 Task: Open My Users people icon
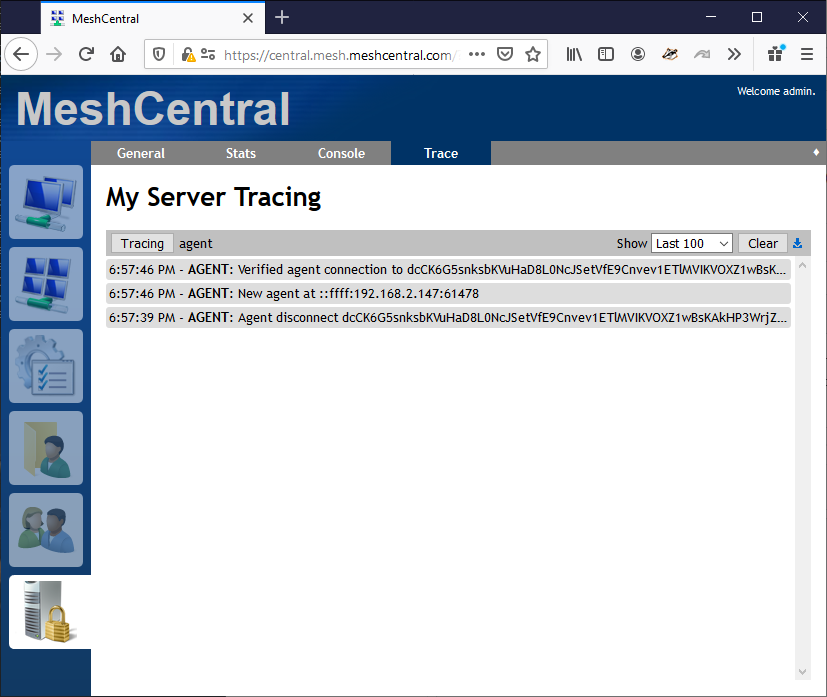coord(46,530)
